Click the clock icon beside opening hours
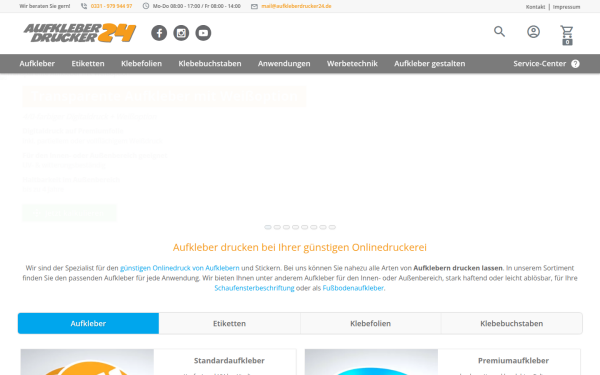Screen dimensions: 600x375 [x=146, y=6]
